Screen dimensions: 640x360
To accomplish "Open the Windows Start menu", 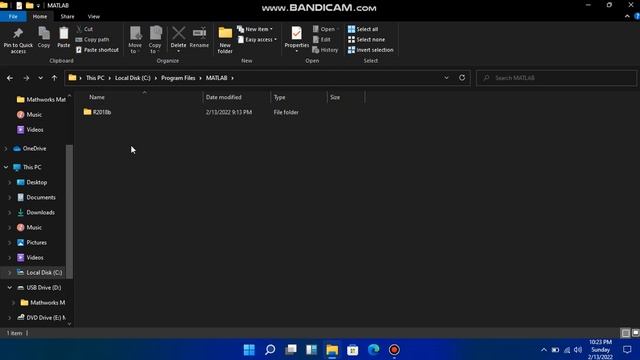I will click(x=249, y=350).
